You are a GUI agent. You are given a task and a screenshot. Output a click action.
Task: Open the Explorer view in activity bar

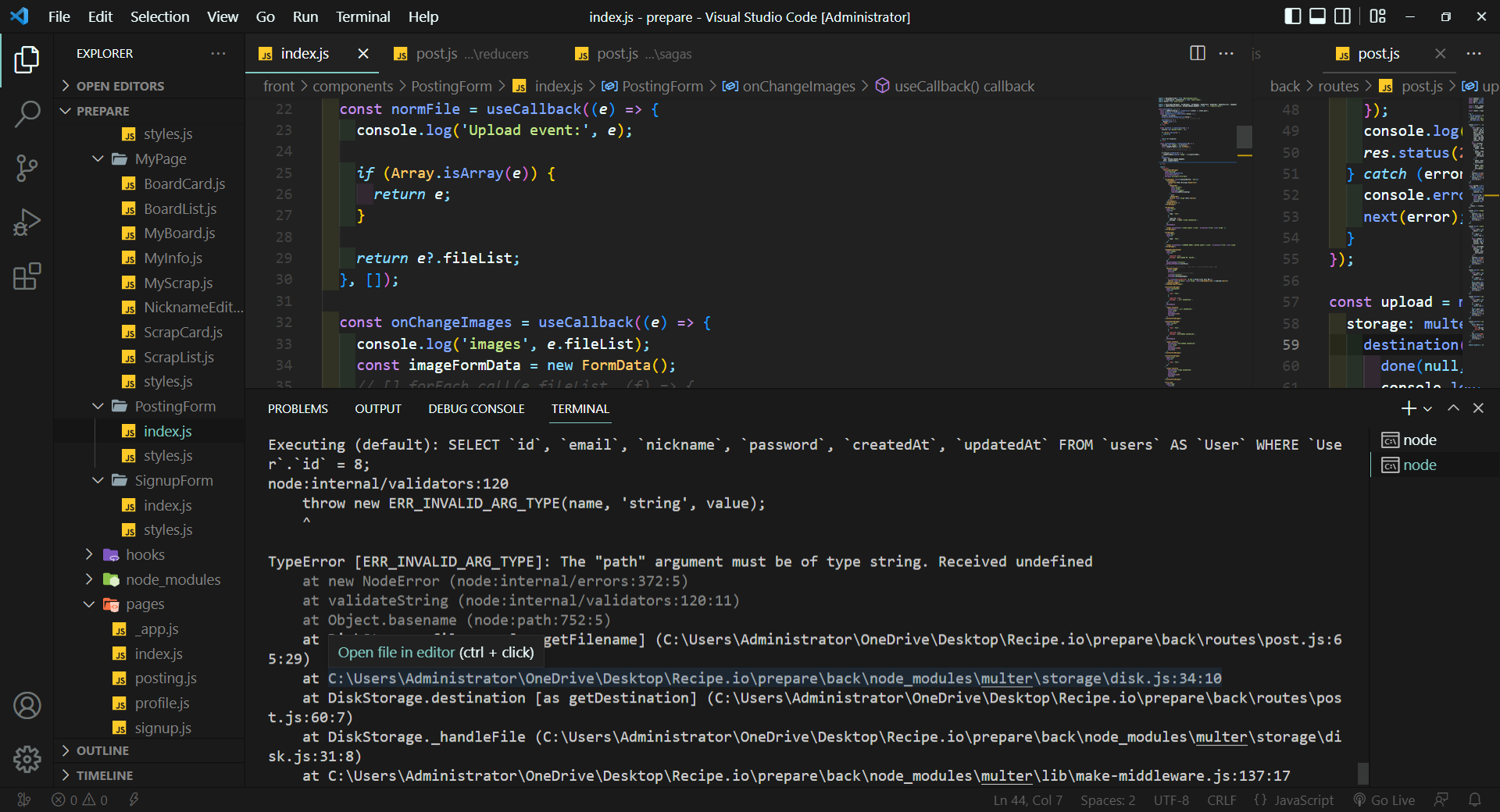coord(27,60)
